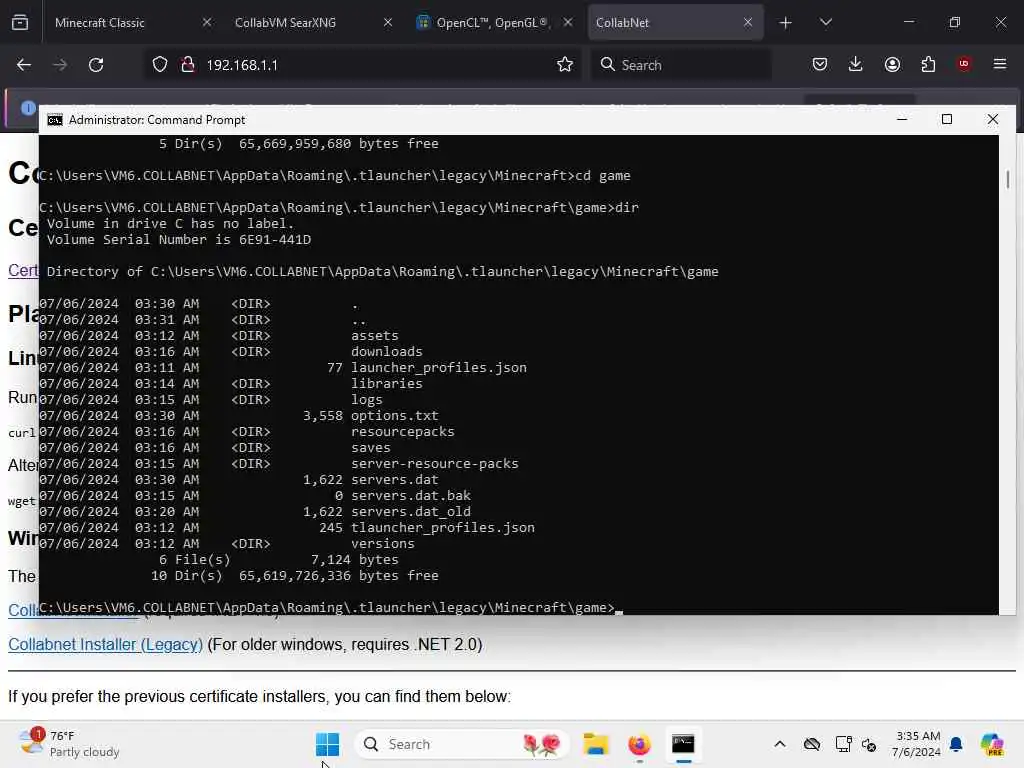Screen dimensions: 1024x768
Task: Minimize the Command Prompt window
Action: [x=902, y=120]
